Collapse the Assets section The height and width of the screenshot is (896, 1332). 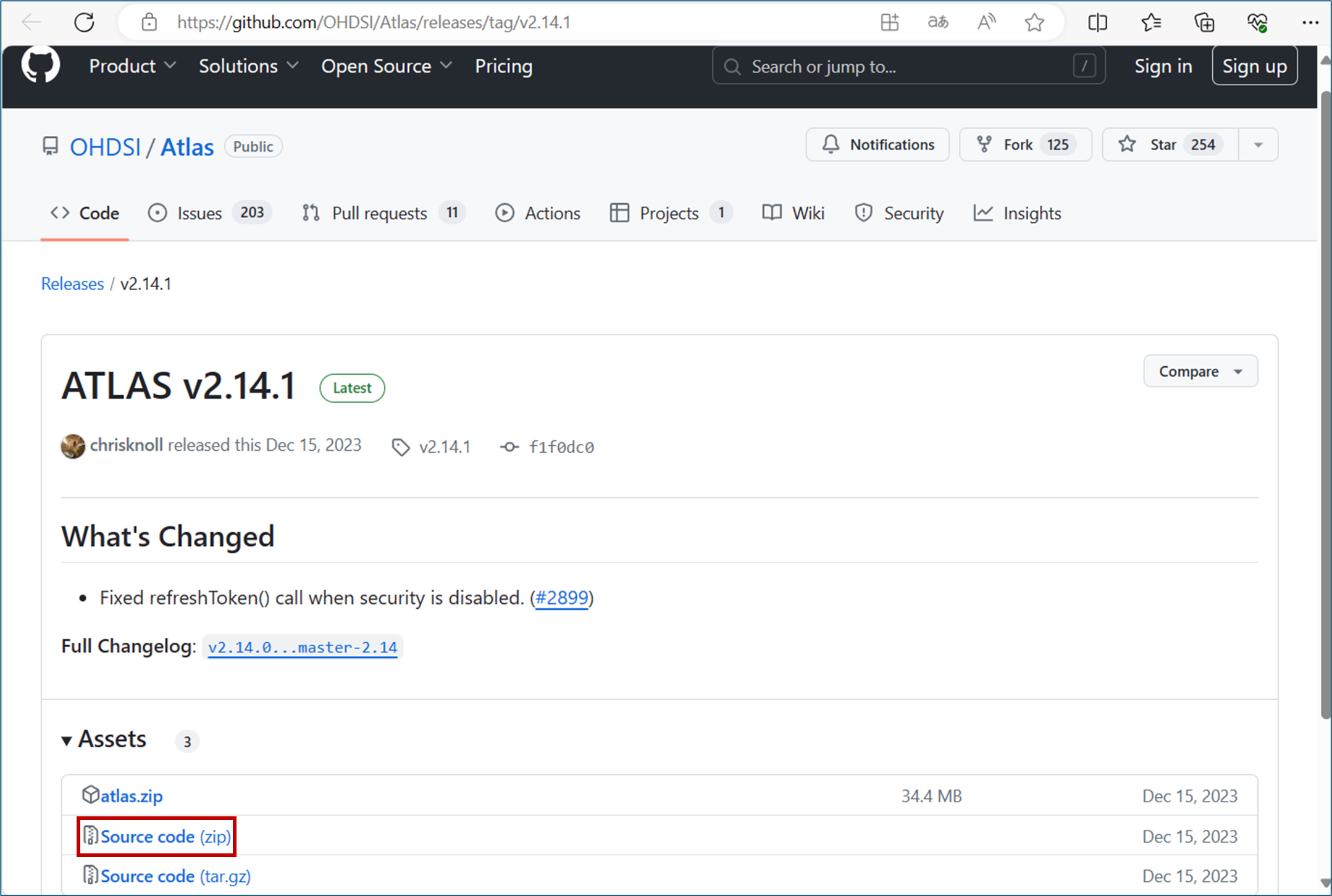coord(104,739)
